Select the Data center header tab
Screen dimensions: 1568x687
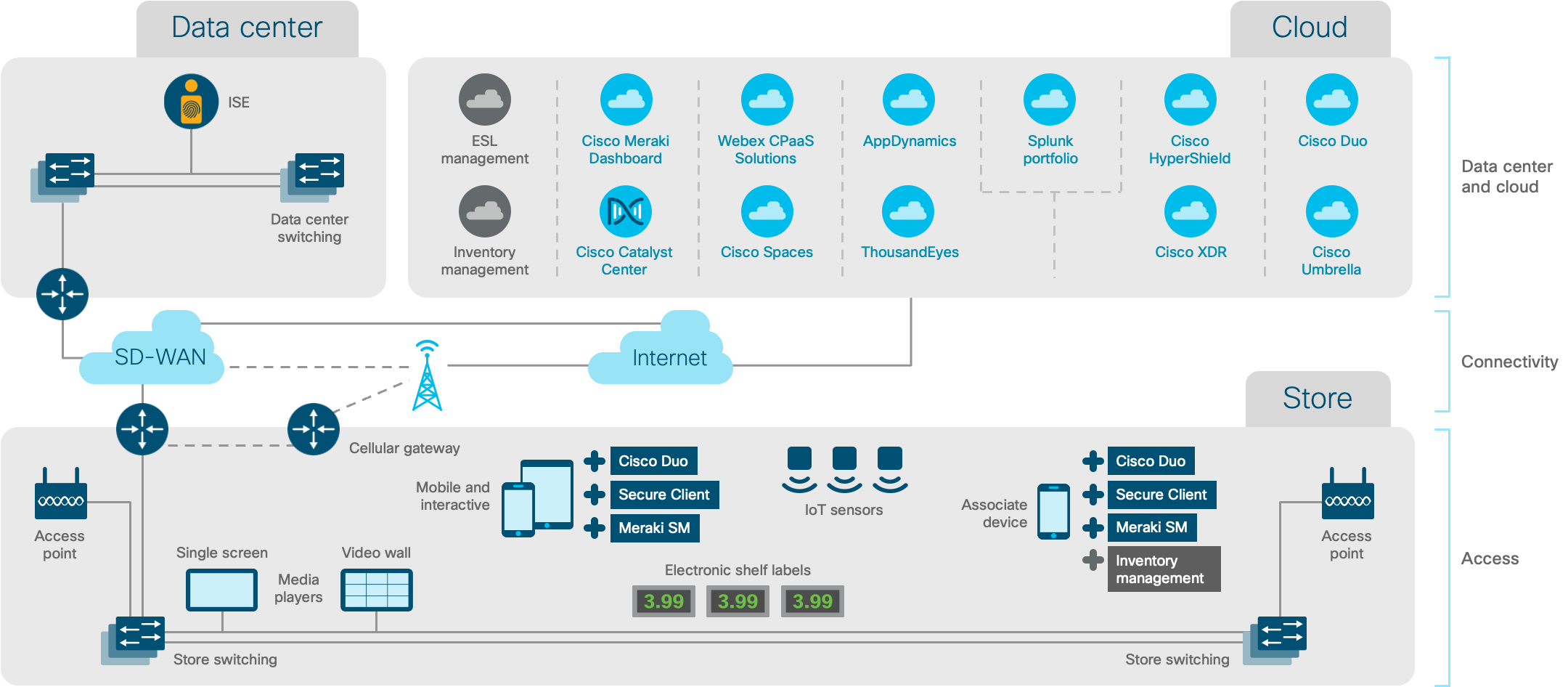point(247,28)
